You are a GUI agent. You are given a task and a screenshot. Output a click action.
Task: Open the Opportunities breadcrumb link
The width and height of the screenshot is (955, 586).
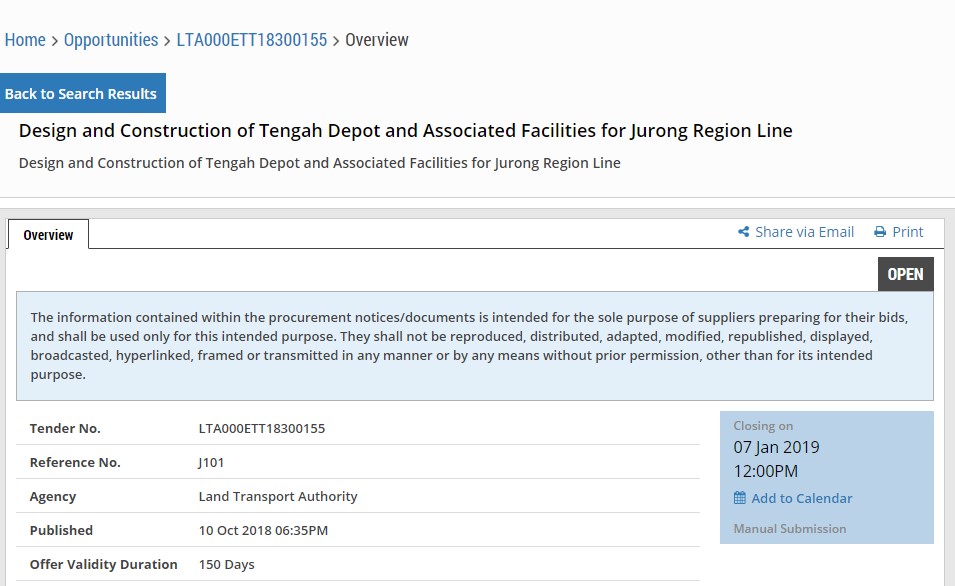pyautogui.click(x=111, y=40)
